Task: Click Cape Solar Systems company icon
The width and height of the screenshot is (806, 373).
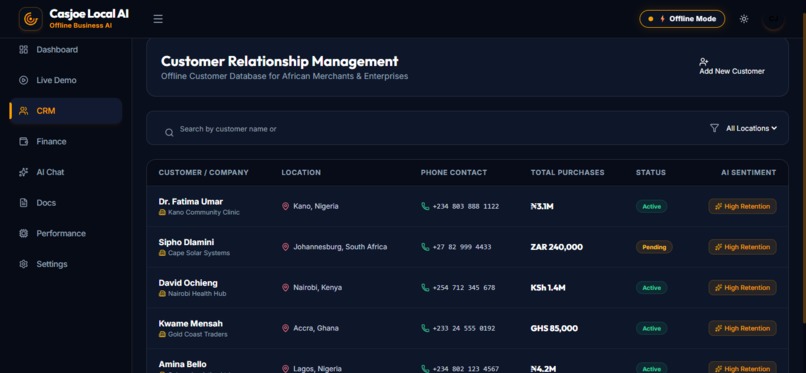Action: pyautogui.click(x=162, y=253)
